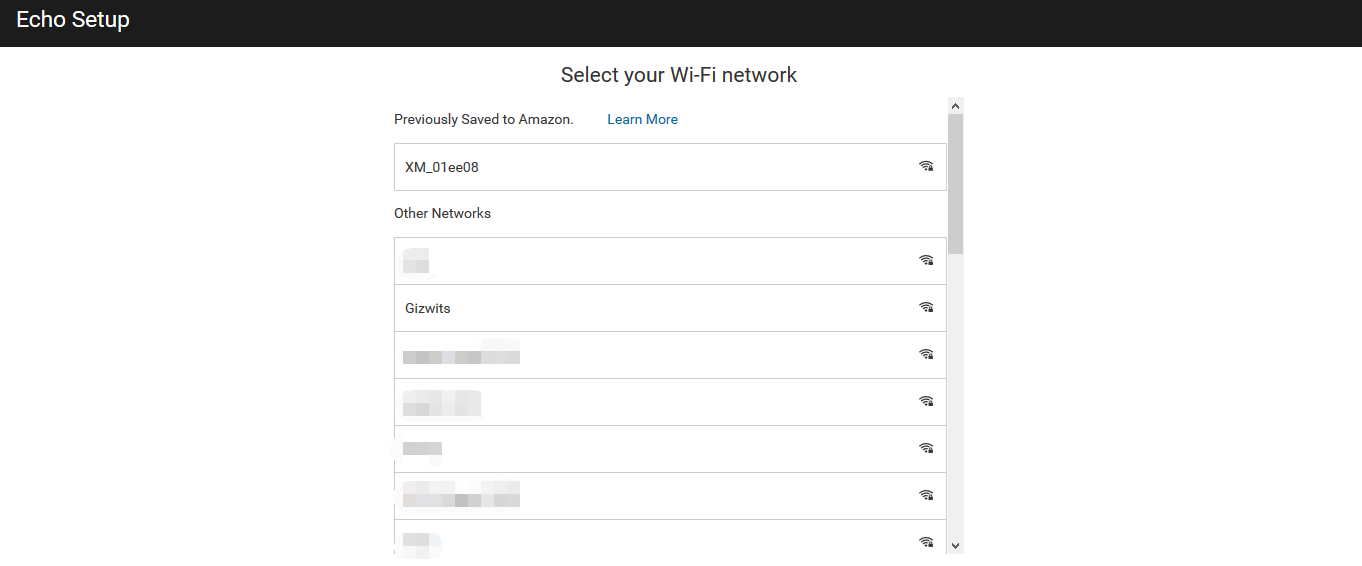The width and height of the screenshot is (1362, 566).
Task: Click Wi-Fi icon of network above Gizwits
Action: pos(926,261)
